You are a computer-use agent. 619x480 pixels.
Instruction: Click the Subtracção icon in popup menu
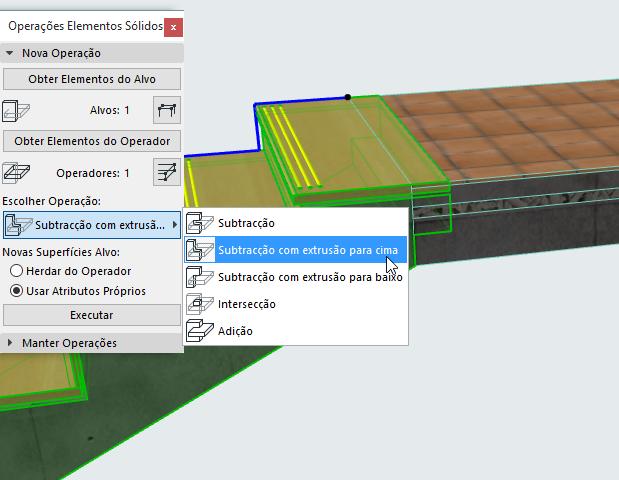(x=200, y=223)
